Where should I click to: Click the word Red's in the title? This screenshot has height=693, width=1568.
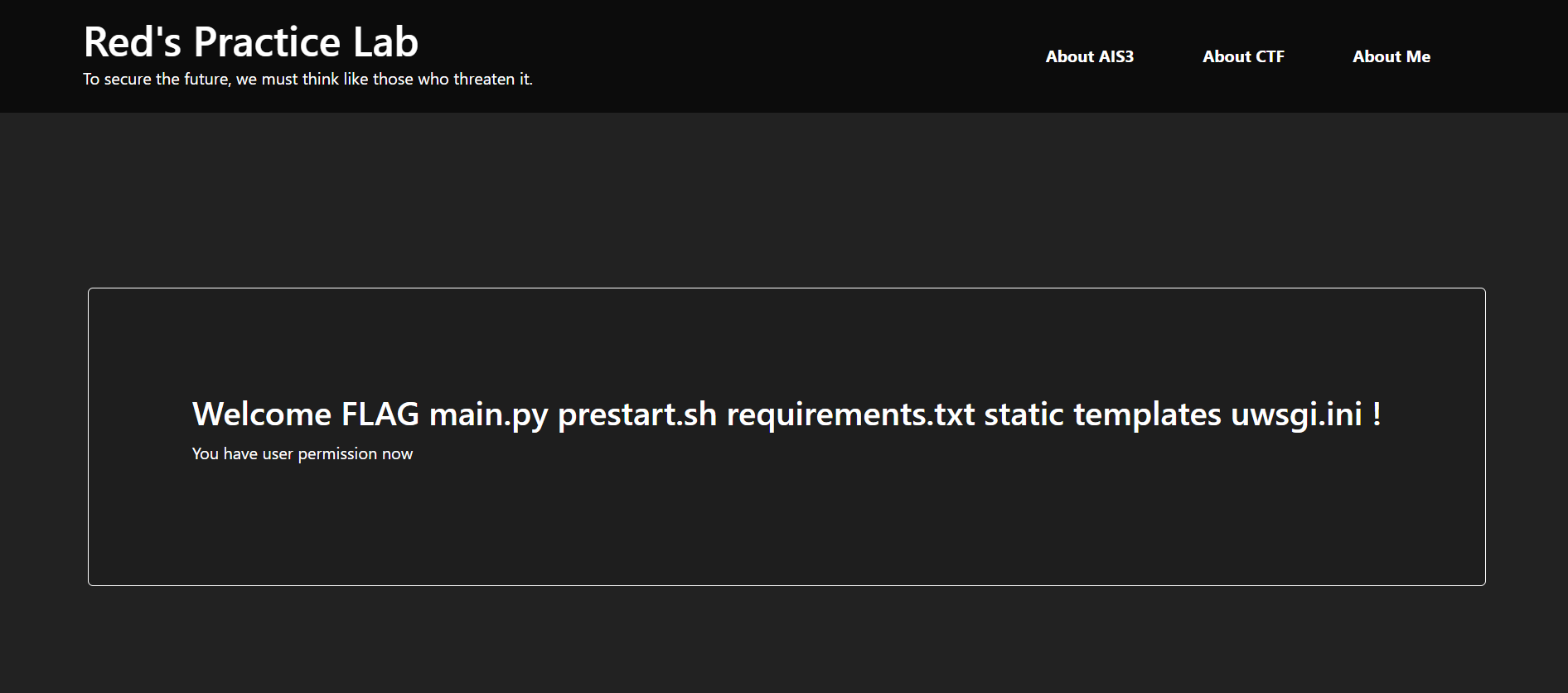(x=133, y=41)
